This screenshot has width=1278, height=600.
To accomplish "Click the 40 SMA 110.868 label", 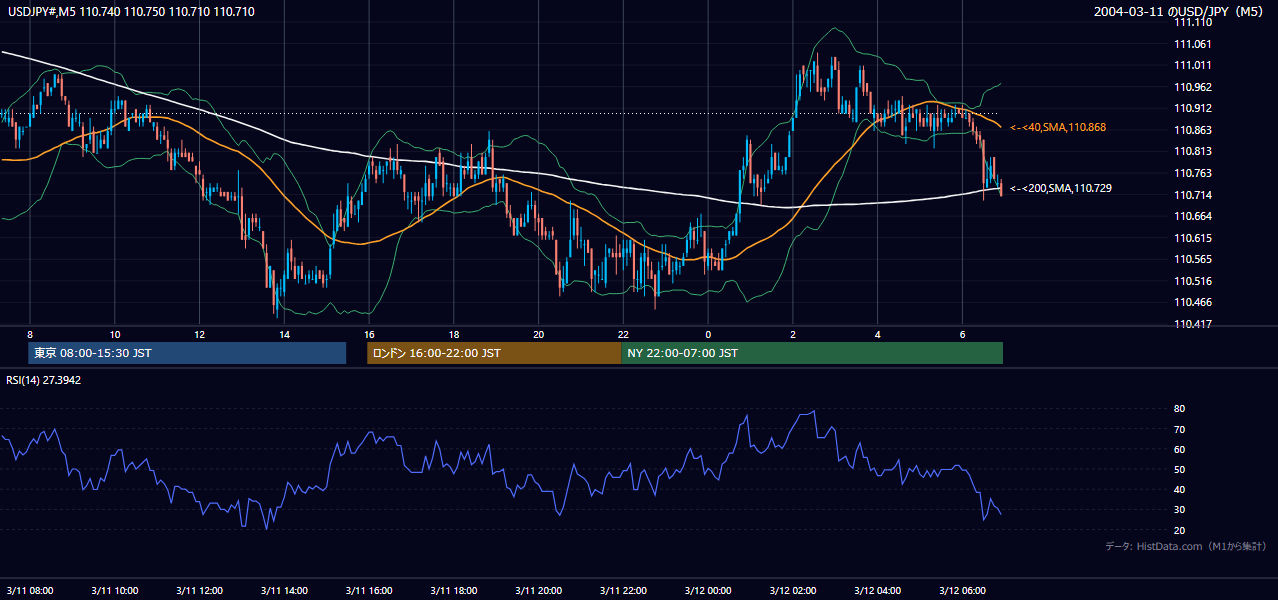I will coord(1059,128).
